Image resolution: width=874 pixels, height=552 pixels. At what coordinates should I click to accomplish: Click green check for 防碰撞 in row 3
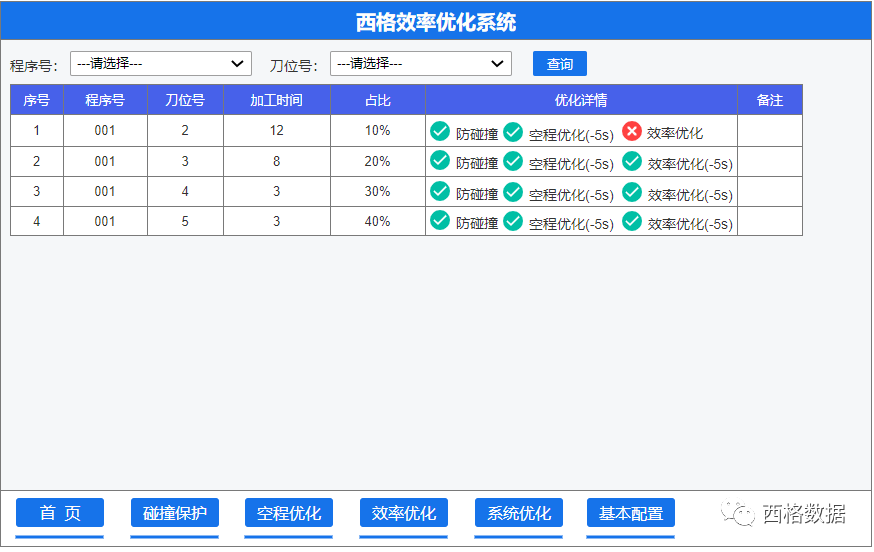[439, 191]
